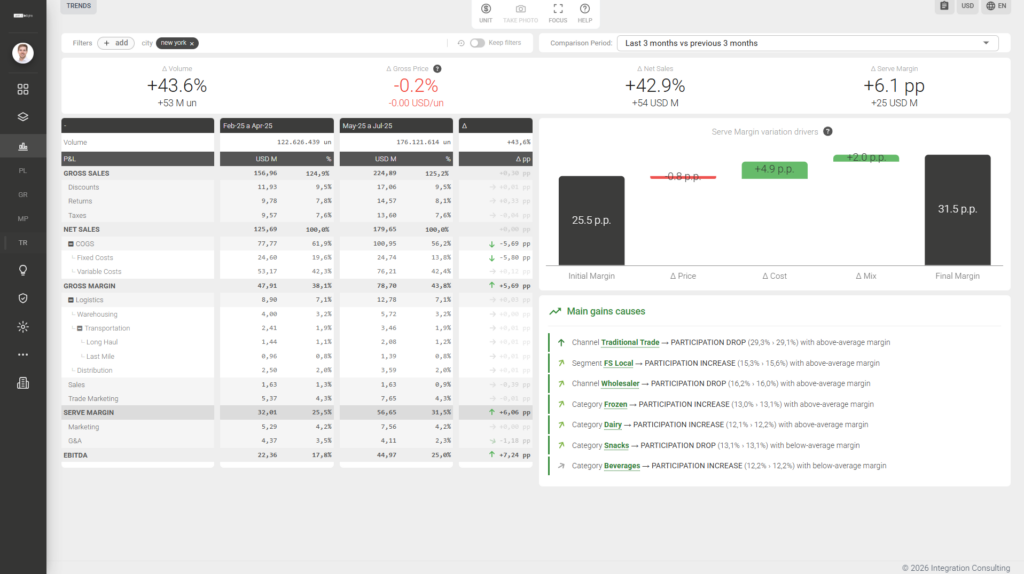1024x574 pixels.
Task: Open the Frozen category link
Action: (x=615, y=404)
